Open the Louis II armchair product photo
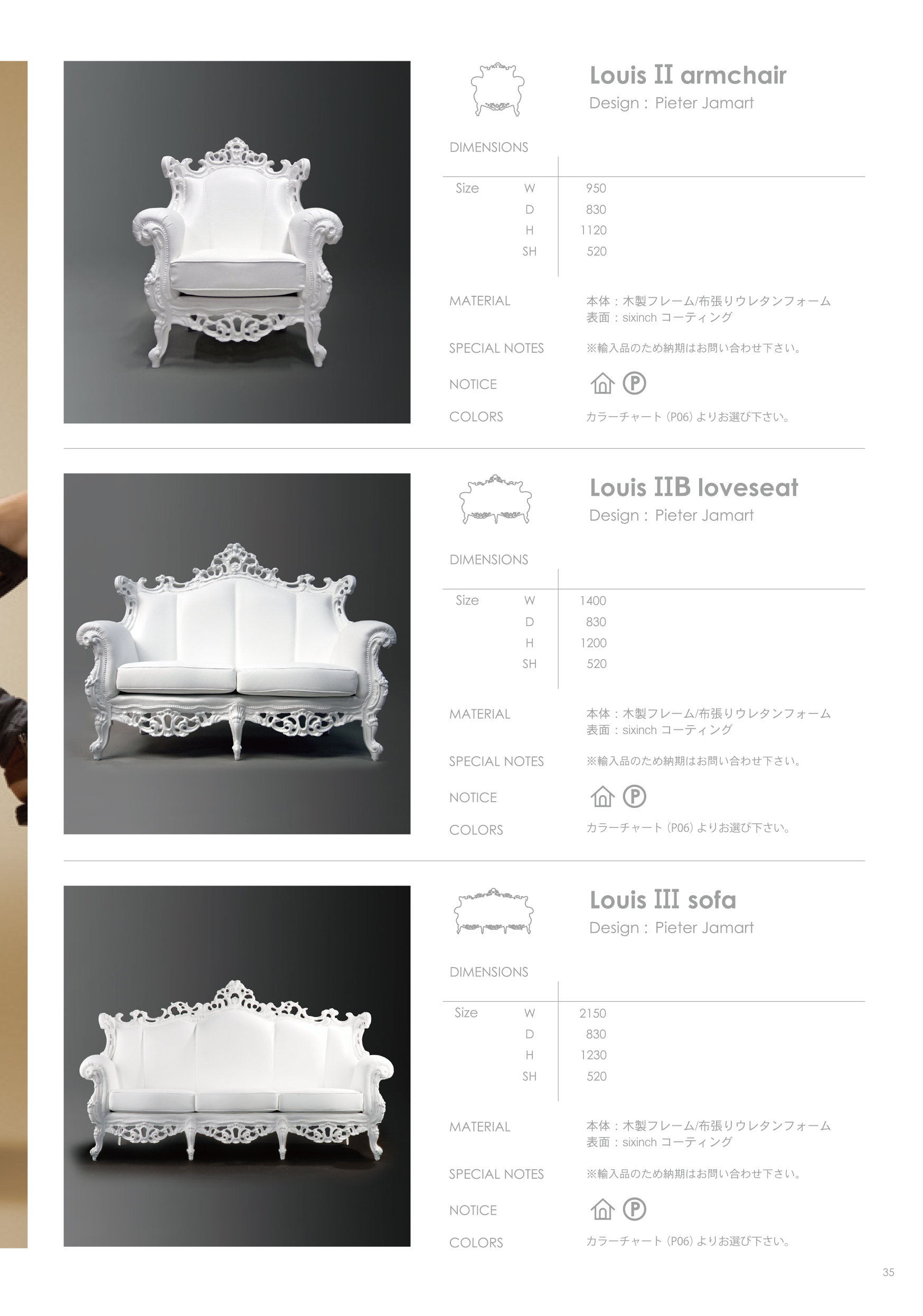The image size is (923, 1316). click(237, 242)
